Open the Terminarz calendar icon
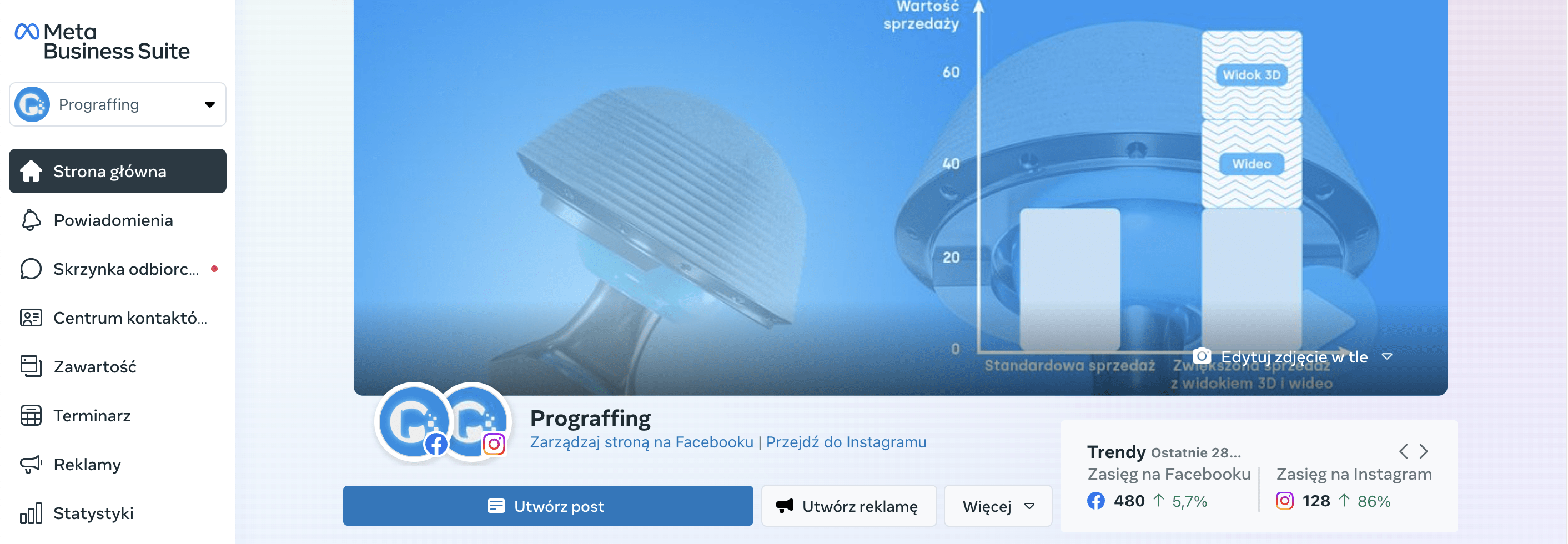 point(31,416)
